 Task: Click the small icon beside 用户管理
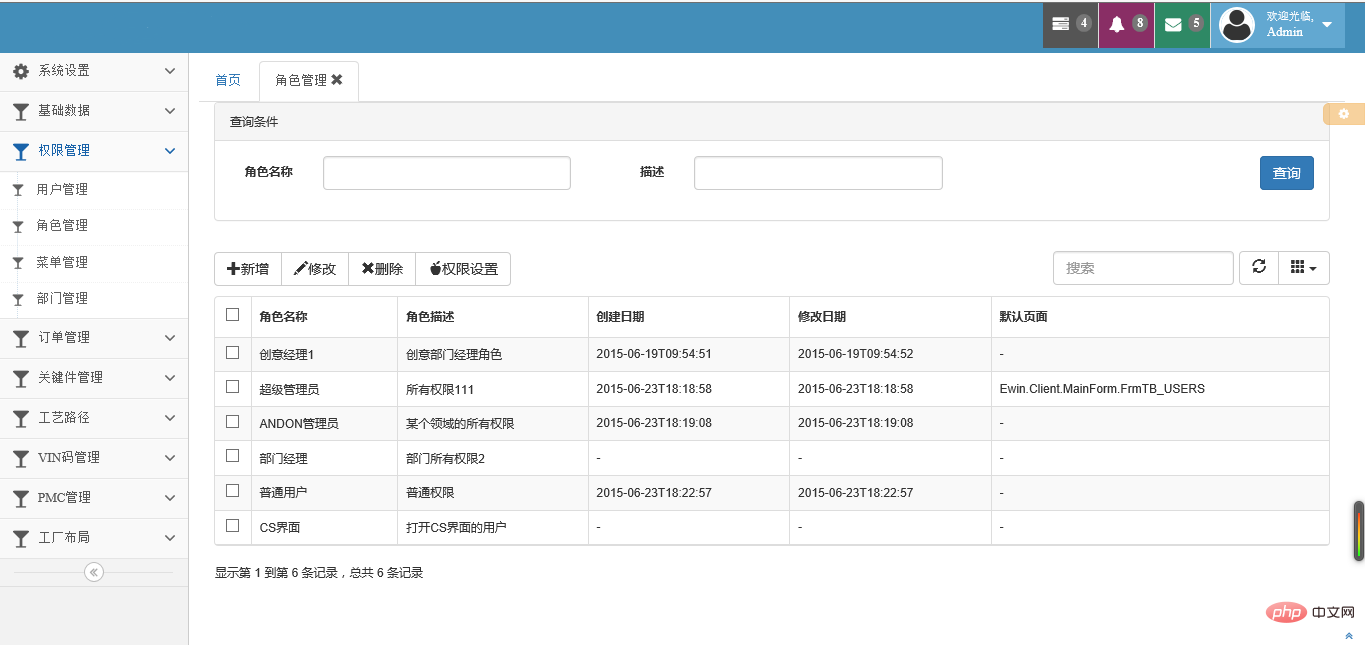(17, 190)
